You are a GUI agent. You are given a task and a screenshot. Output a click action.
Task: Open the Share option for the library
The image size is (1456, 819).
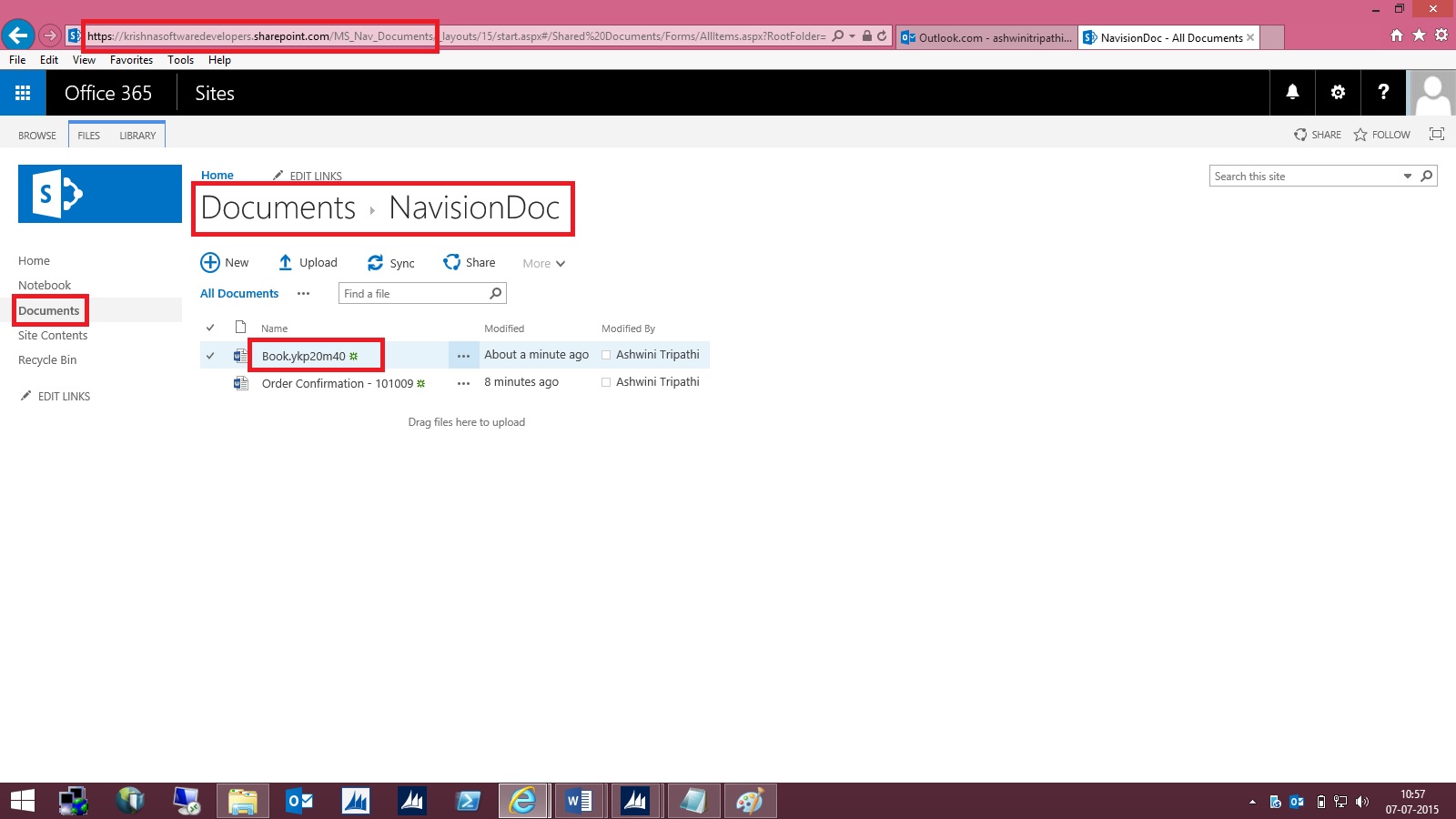click(x=452, y=262)
